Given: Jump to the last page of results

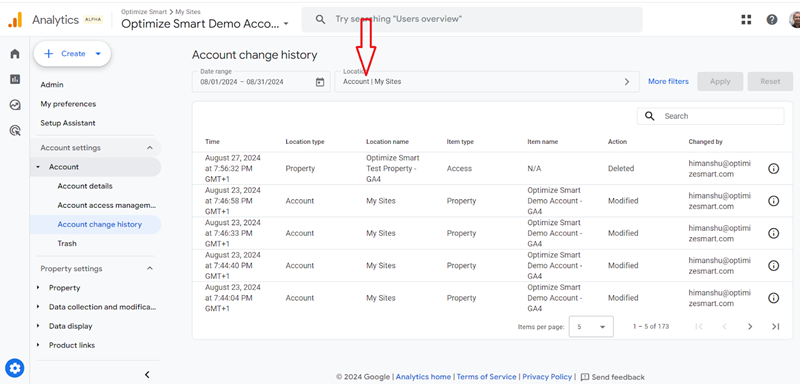Looking at the screenshot, I should click(x=776, y=326).
